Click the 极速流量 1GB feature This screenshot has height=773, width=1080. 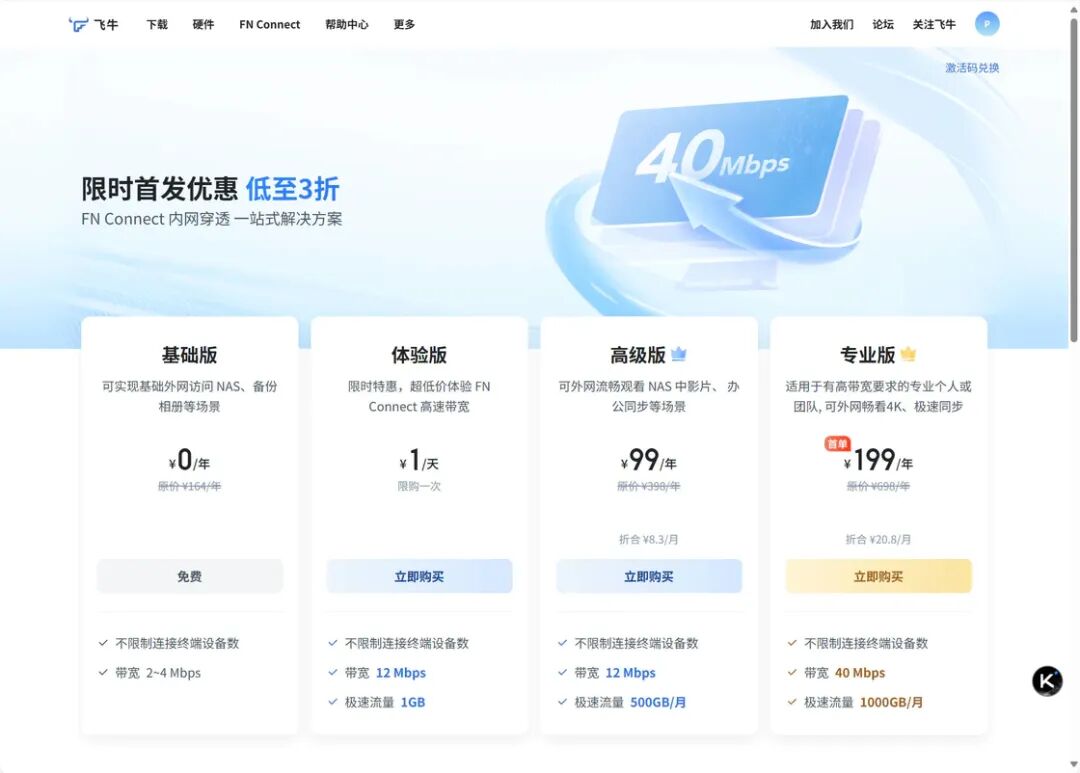coord(385,702)
